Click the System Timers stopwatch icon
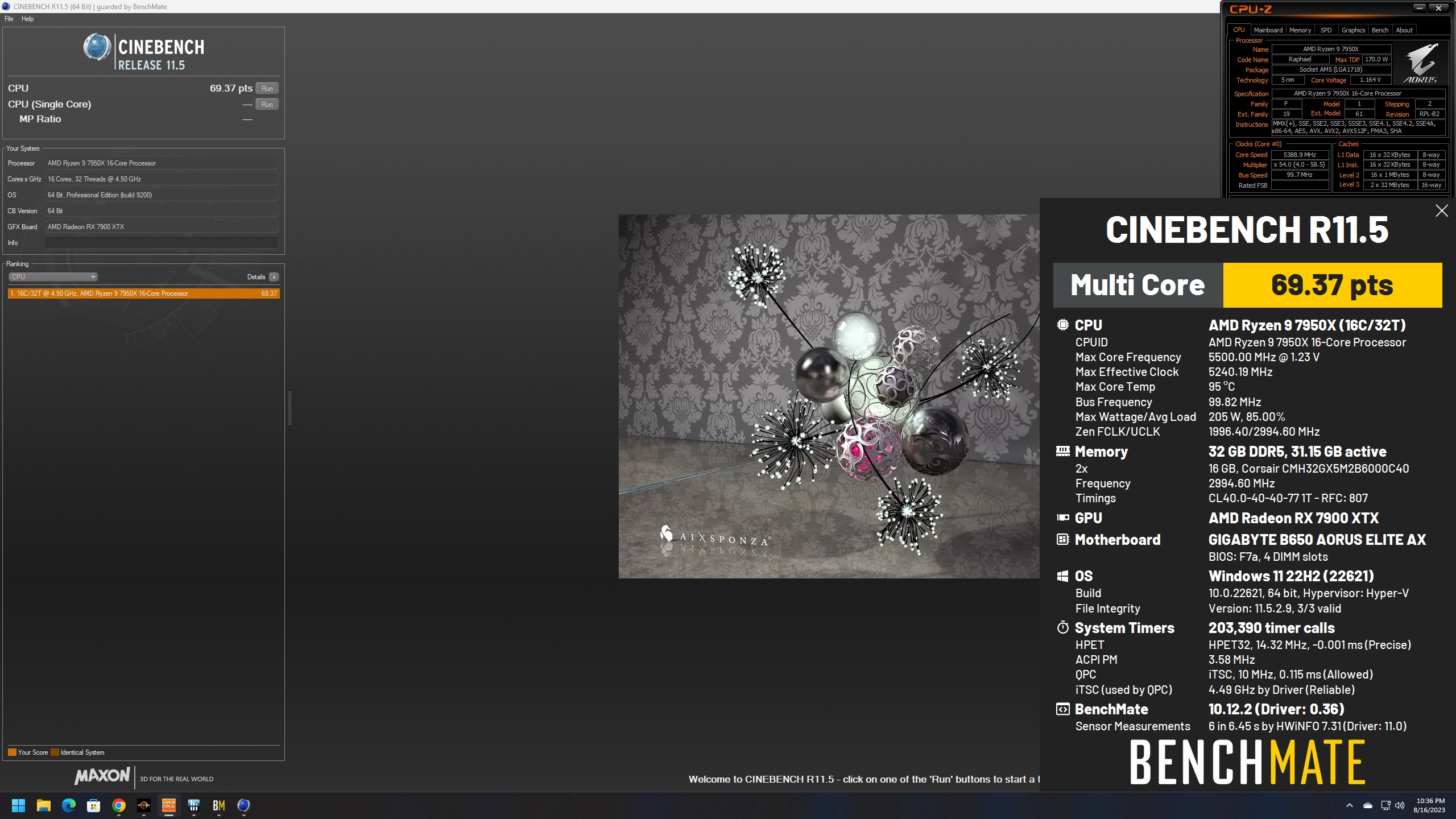 pos(1062,627)
